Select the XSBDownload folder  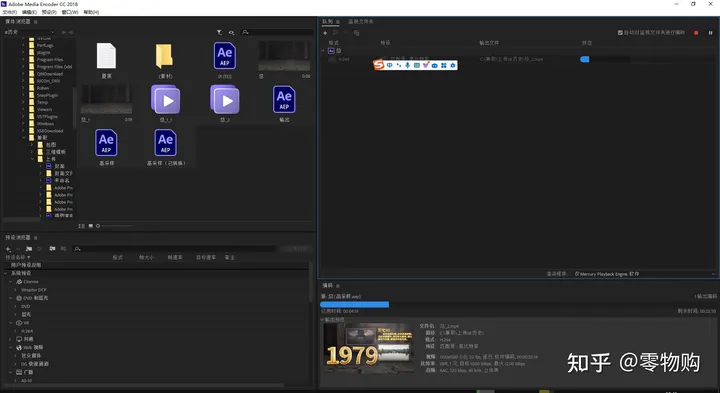point(50,131)
